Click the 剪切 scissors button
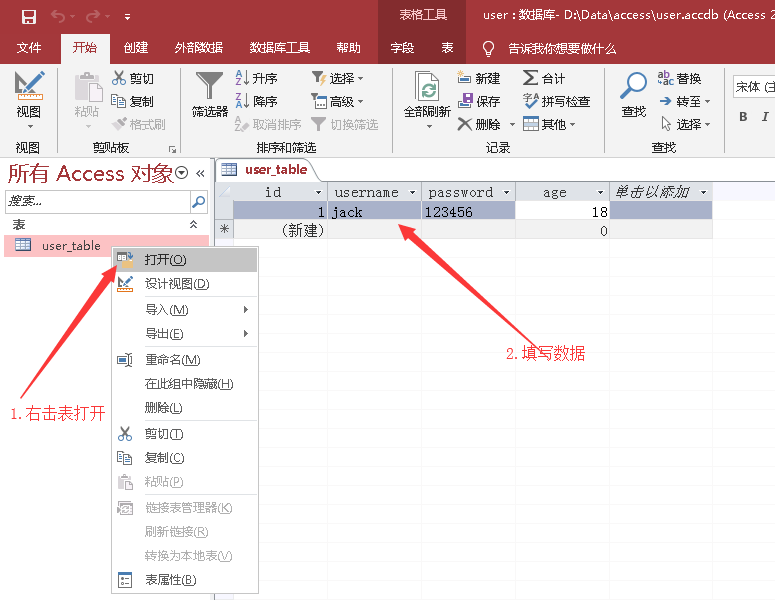This screenshot has width=775, height=600. pyautogui.click(x=133, y=78)
